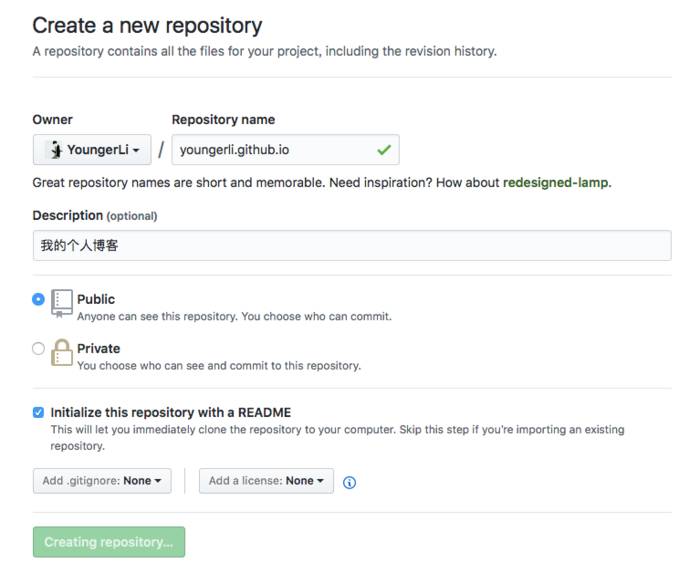Click the green checkmark in repository name field
Screen dimensions: 700x573
(384, 150)
